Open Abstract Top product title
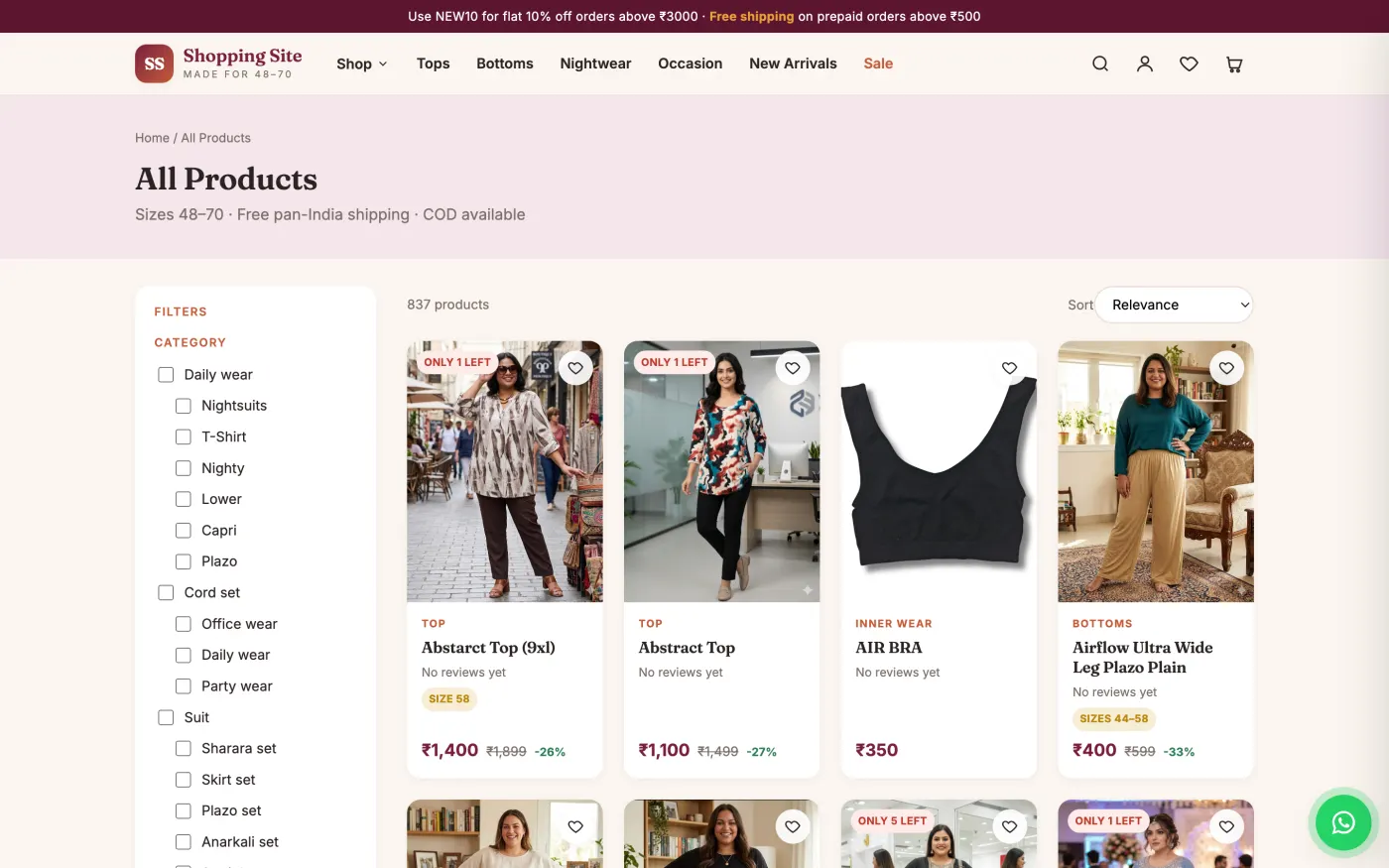 coord(687,648)
